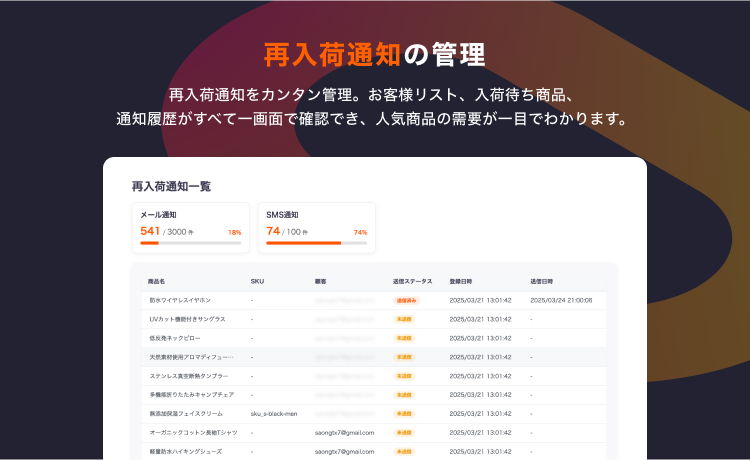This screenshot has height=460, width=750.
Task: Click the 送信済み status badge
Action: [406, 300]
